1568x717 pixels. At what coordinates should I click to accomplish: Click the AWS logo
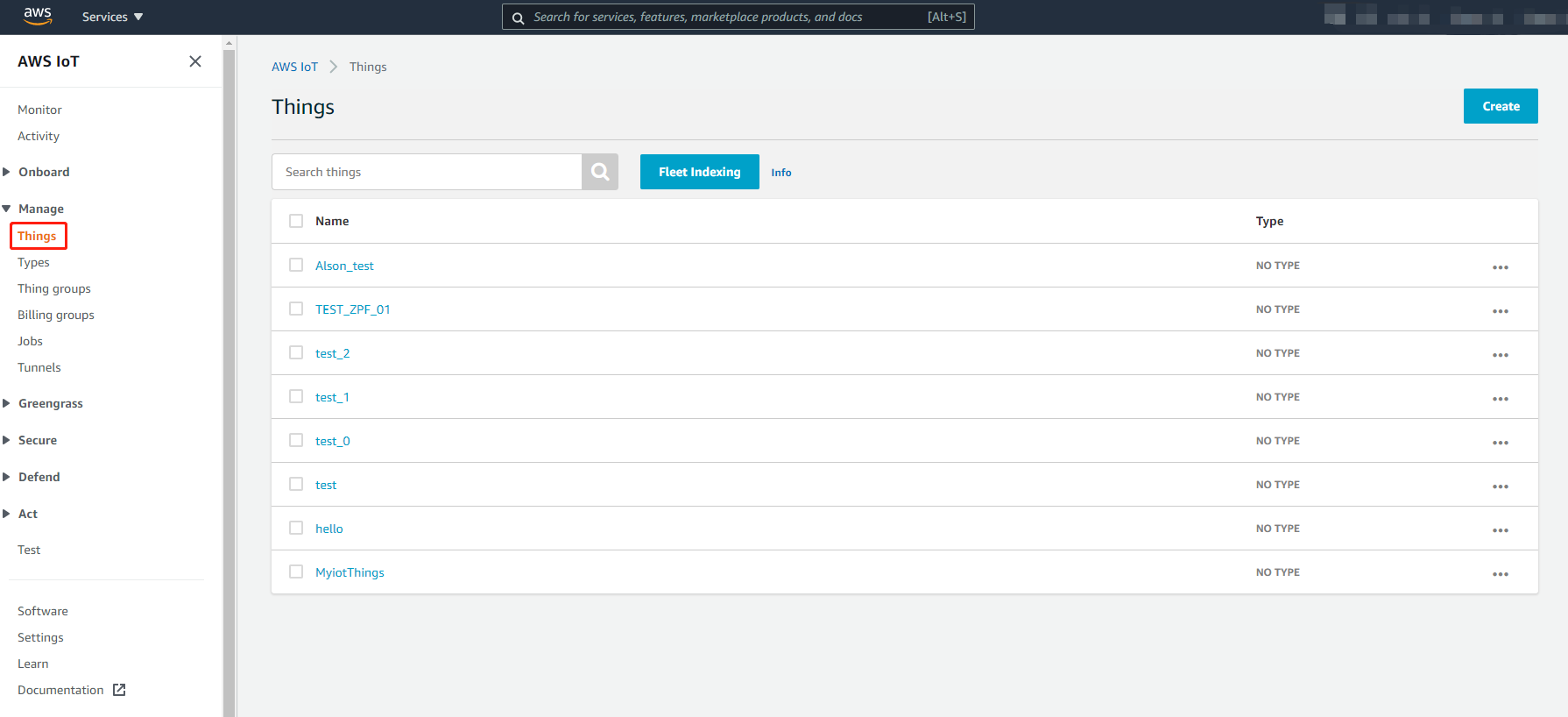(x=38, y=17)
